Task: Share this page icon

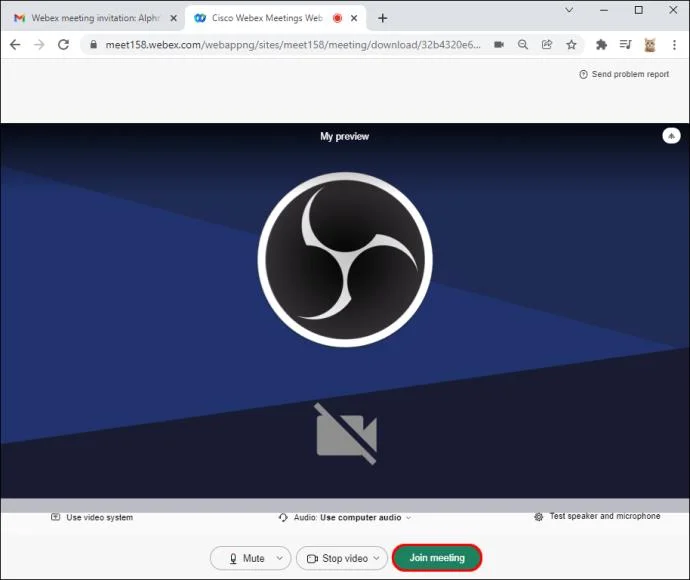Action: pyautogui.click(x=547, y=44)
